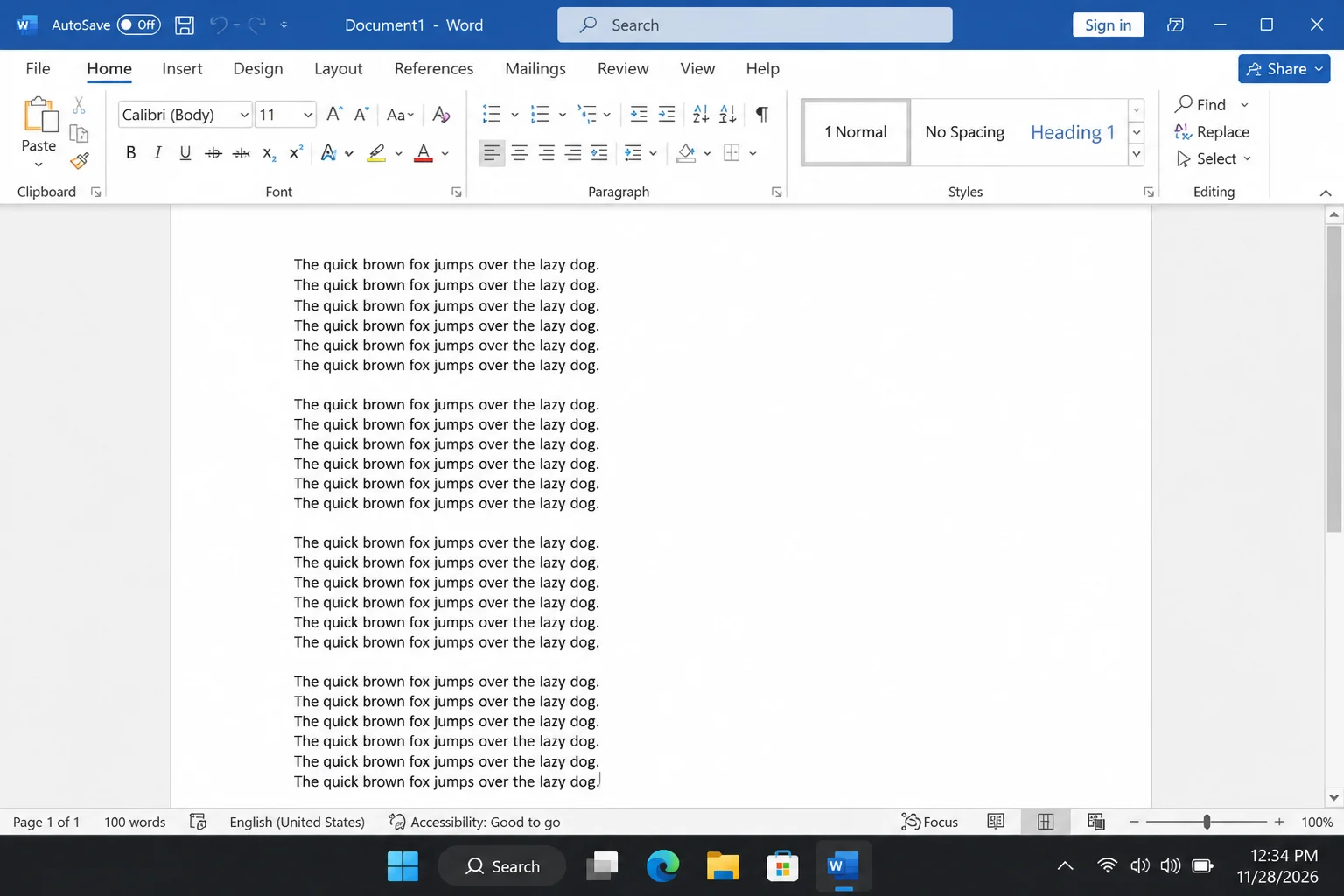Switch to Print Layout view icon
The width and height of the screenshot is (1344, 896).
(1046, 822)
